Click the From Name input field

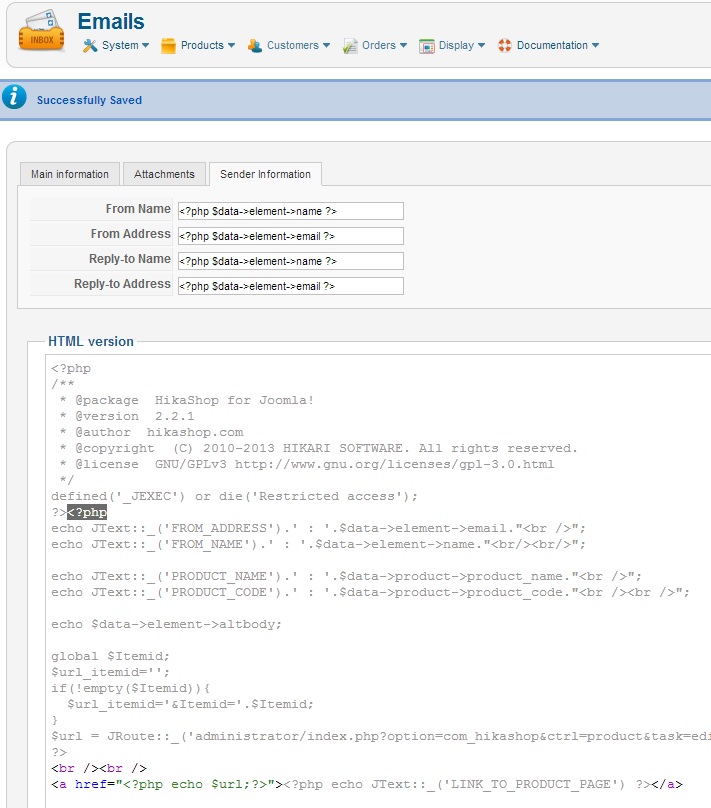point(290,211)
